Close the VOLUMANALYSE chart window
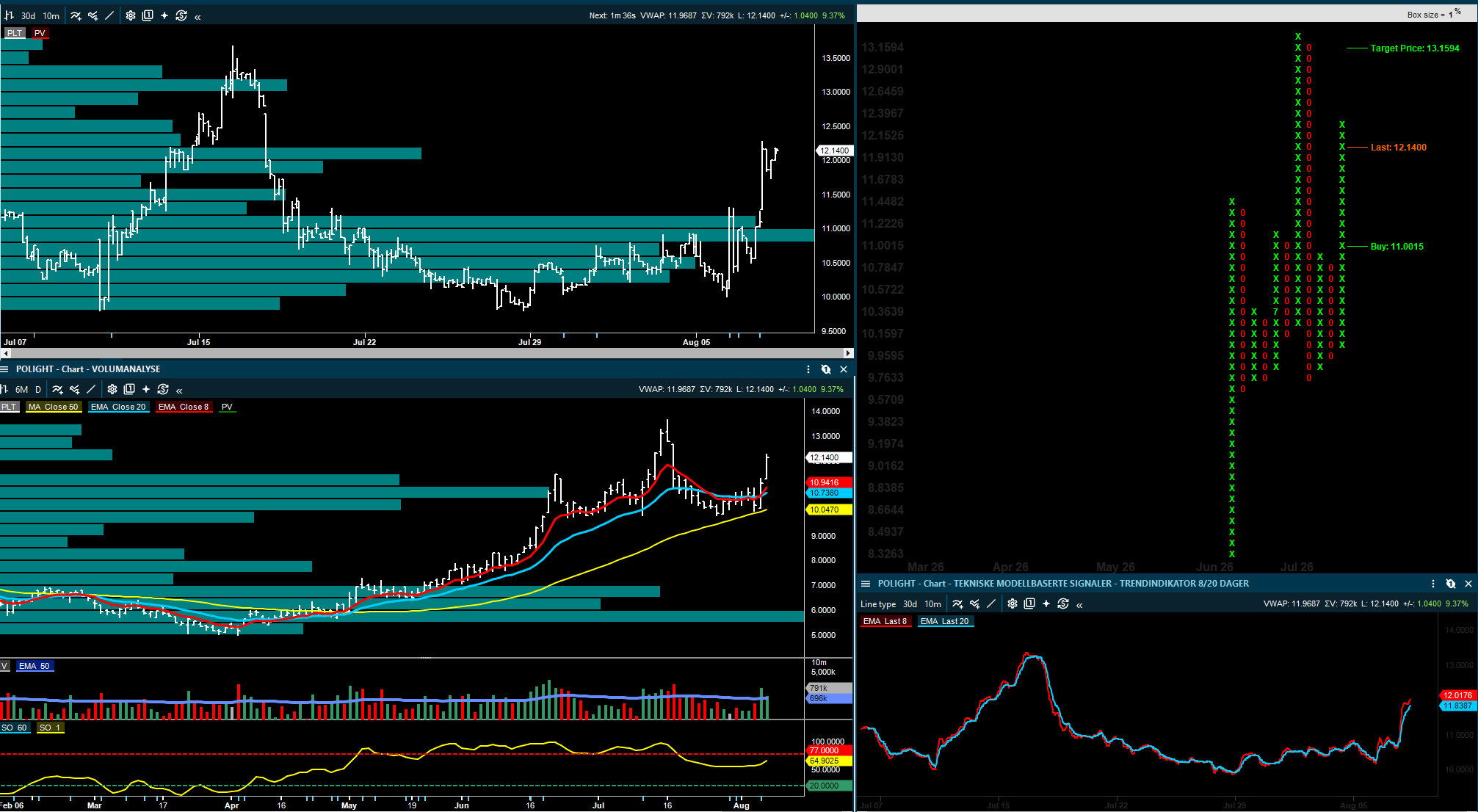The height and width of the screenshot is (812, 1478). [x=844, y=369]
